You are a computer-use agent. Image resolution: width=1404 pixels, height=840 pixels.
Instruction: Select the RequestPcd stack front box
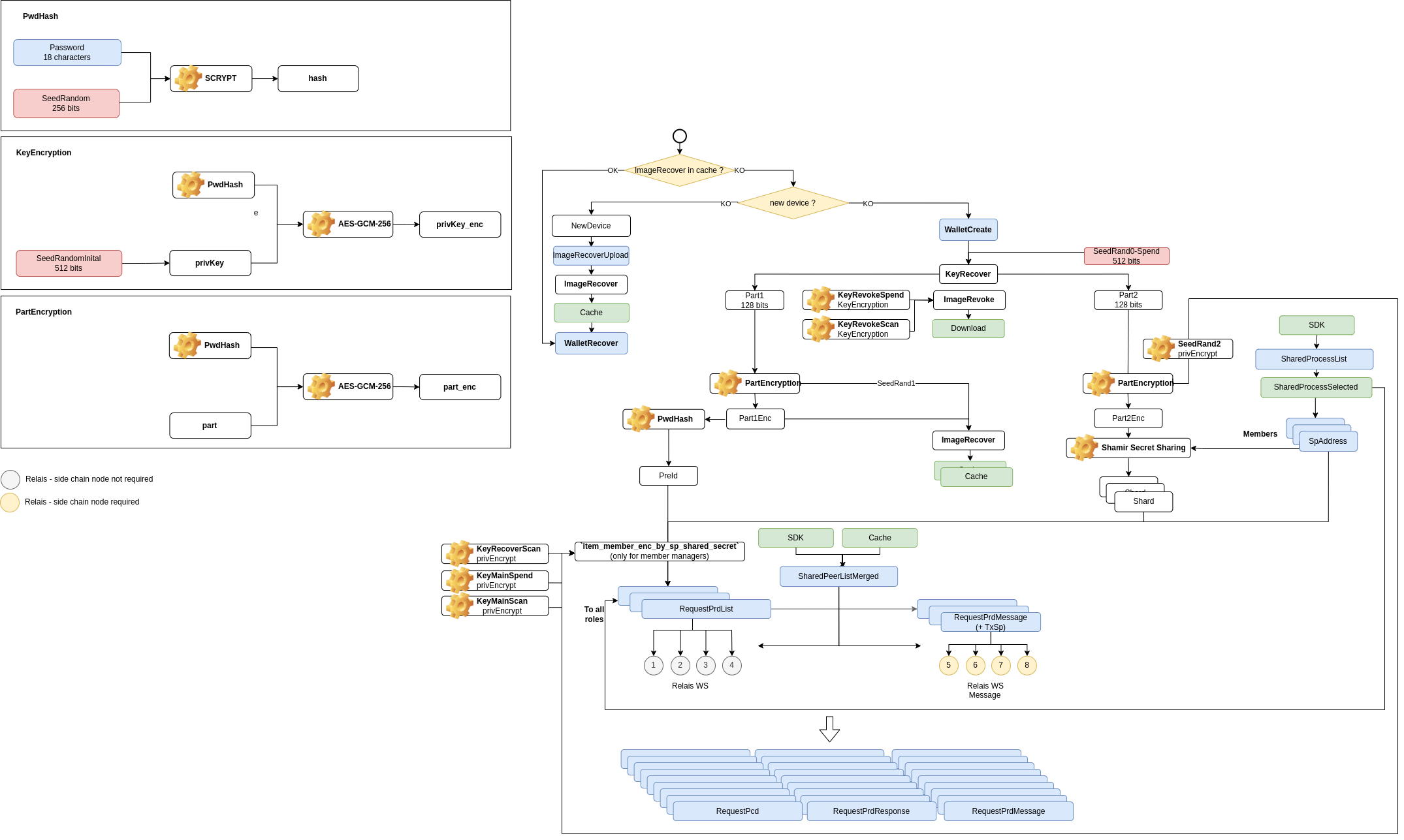738,812
